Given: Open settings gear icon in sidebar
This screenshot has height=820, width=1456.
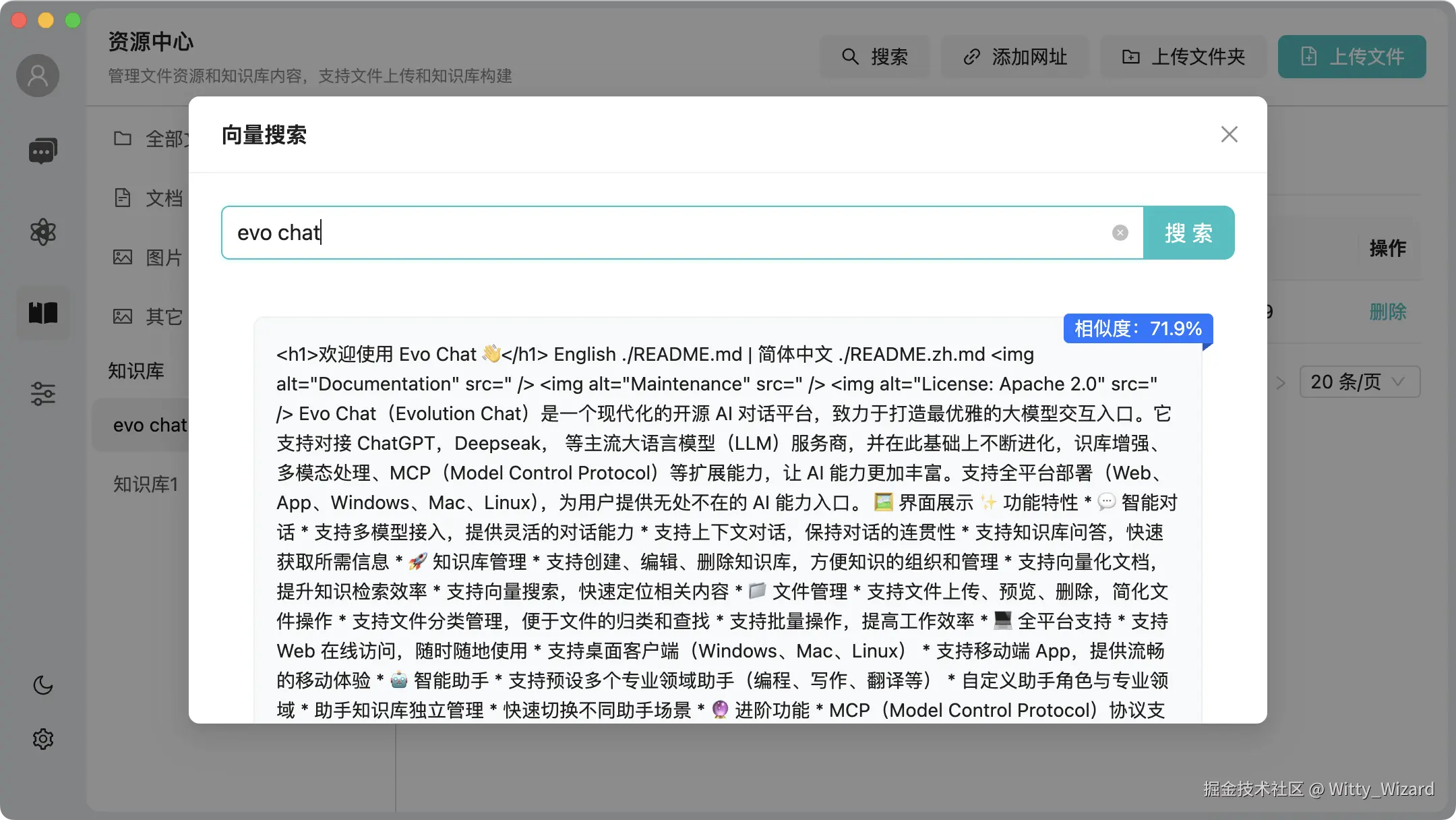Looking at the screenshot, I should (x=42, y=739).
